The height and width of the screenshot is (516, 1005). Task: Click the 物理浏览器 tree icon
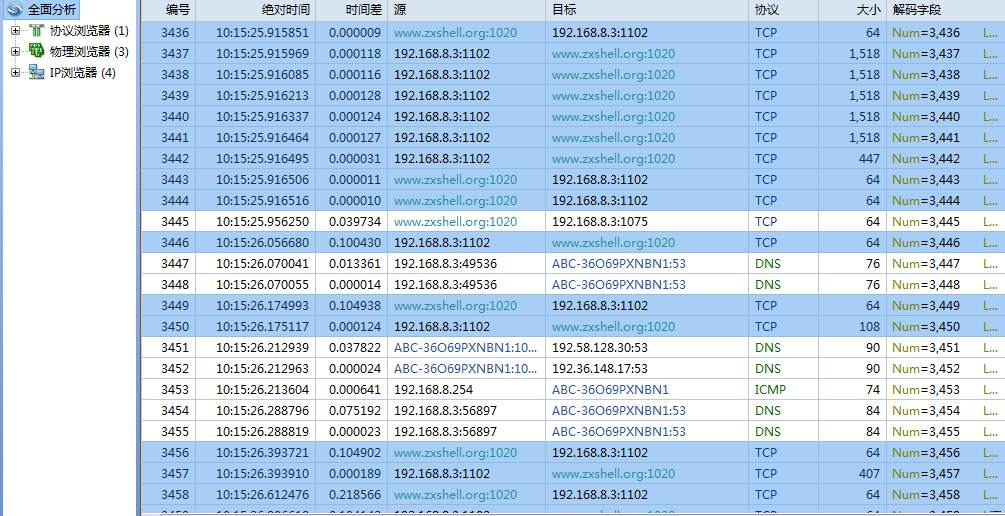(x=37, y=51)
